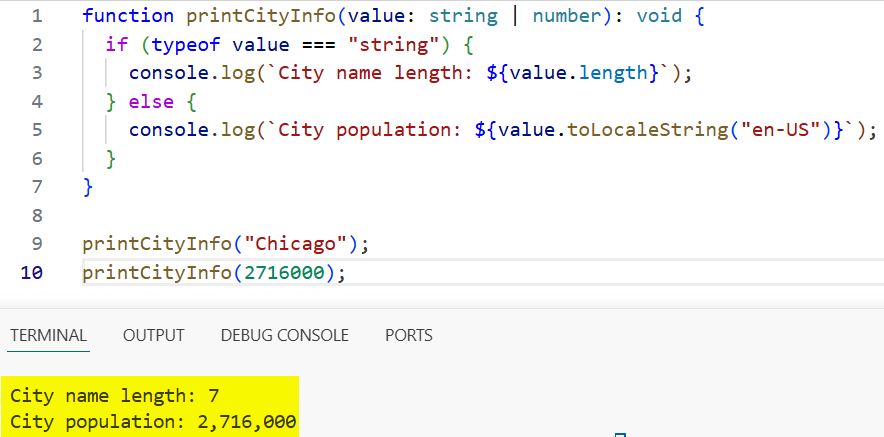Image resolution: width=884 pixels, height=437 pixels.
Task: Click console on line 3
Action: pyautogui.click(x=169, y=73)
